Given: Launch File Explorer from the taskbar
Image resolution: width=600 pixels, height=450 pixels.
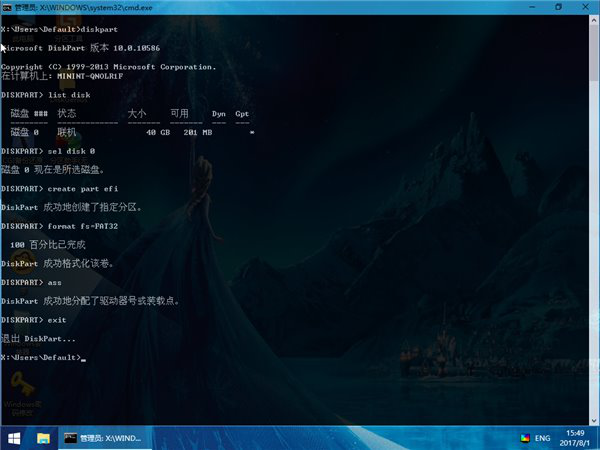Looking at the screenshot, I should 44,438.
